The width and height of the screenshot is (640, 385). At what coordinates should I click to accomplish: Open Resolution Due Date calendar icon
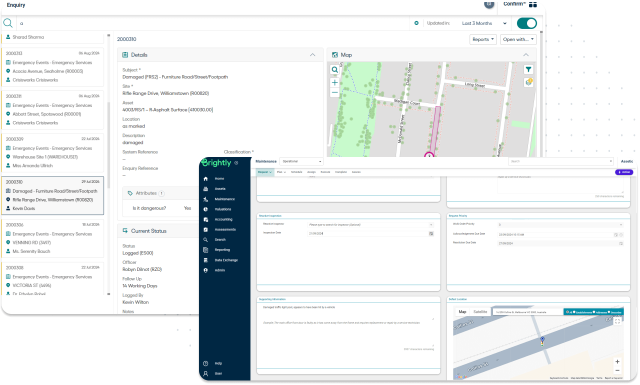[x=621, y=243]
